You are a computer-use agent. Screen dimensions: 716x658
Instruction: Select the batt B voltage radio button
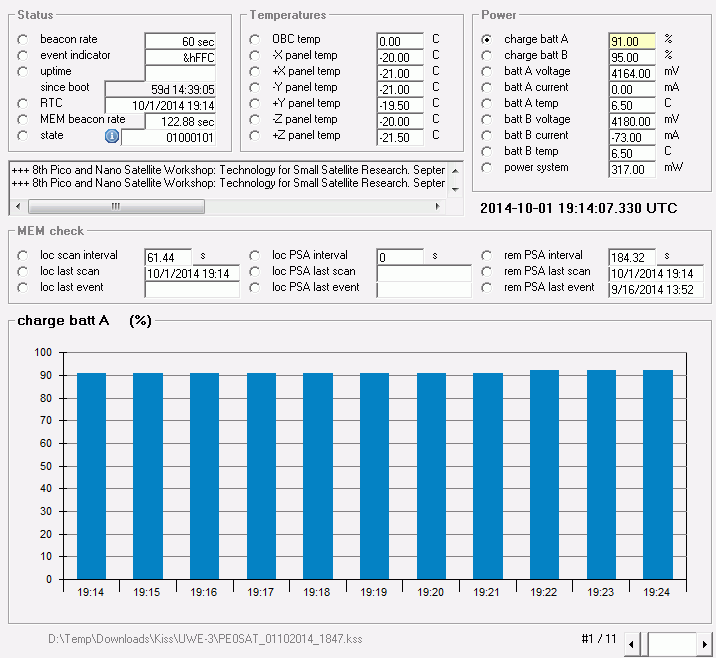(x=487, y=120)
